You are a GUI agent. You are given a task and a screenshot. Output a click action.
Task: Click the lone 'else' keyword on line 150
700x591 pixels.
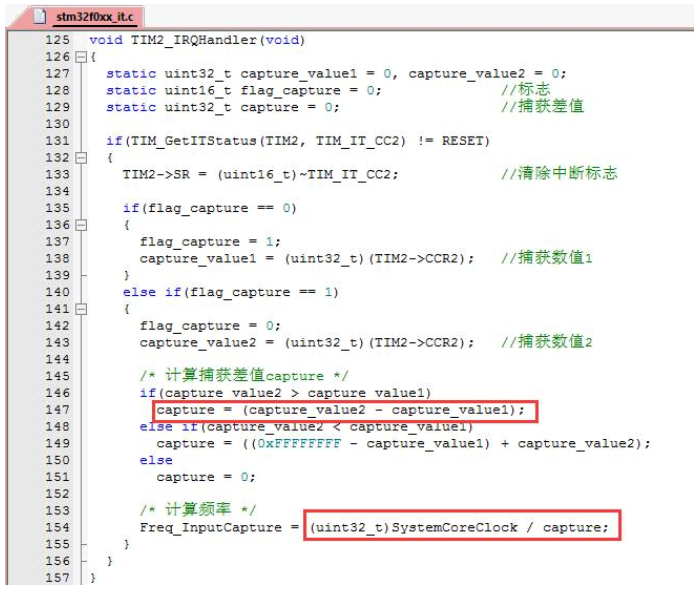(156, 461)
